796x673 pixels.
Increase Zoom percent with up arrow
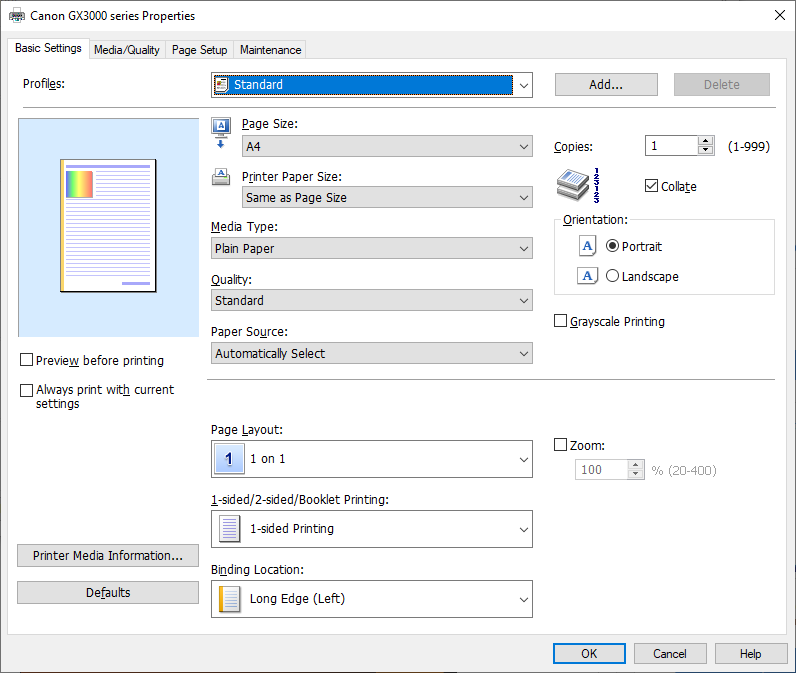click(636, 465)
